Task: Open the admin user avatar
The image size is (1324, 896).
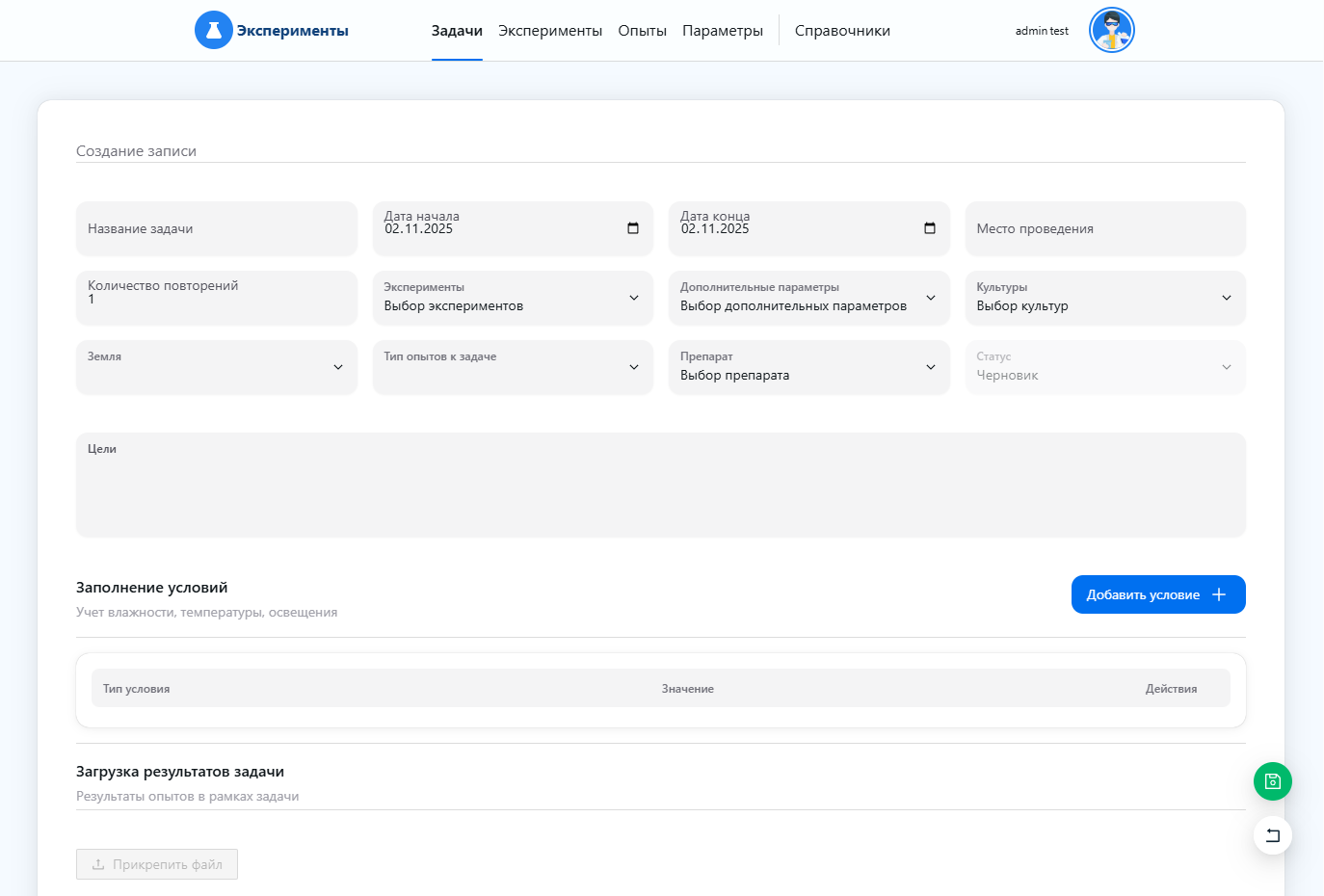Action: pos(1111,31)
